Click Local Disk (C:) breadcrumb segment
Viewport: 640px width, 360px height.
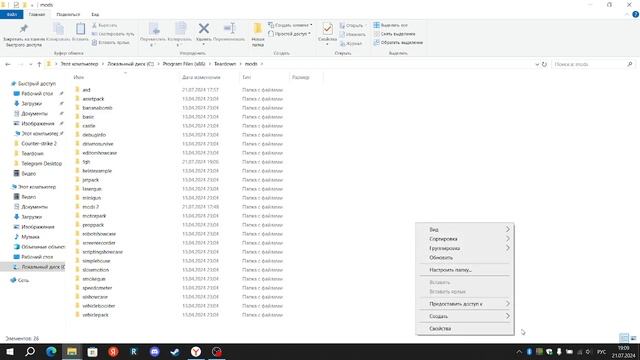pyautogui.click(x=131, y=64)
